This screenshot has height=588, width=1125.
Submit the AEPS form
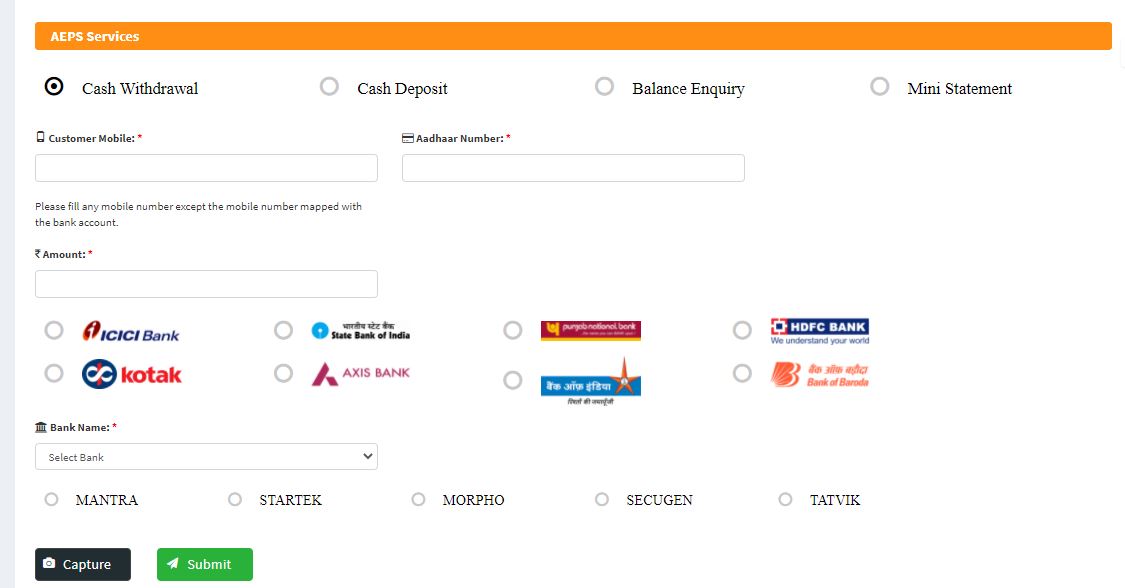tap(204, 564)
